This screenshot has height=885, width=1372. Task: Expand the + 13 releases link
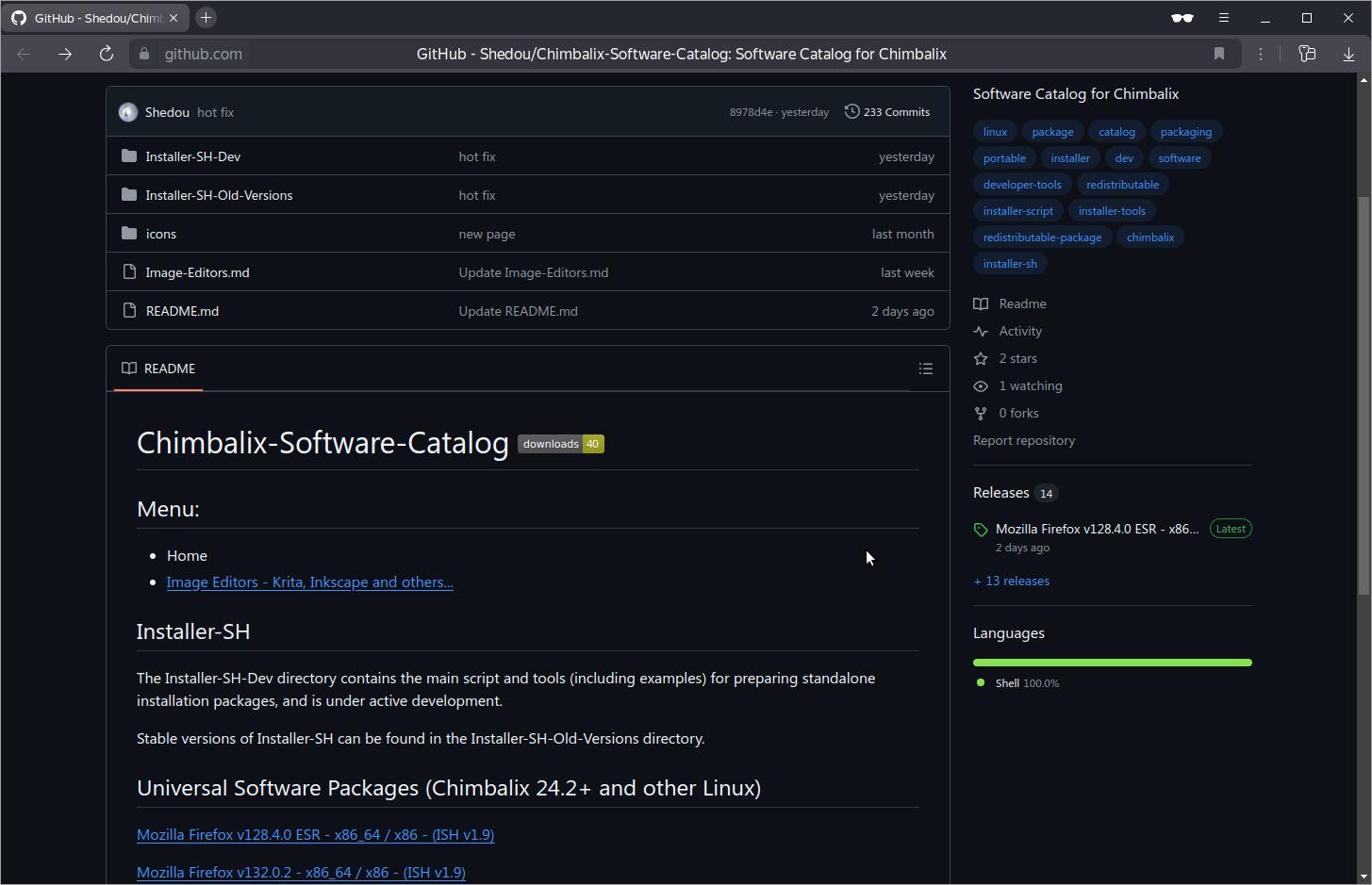click(1011, 582)
